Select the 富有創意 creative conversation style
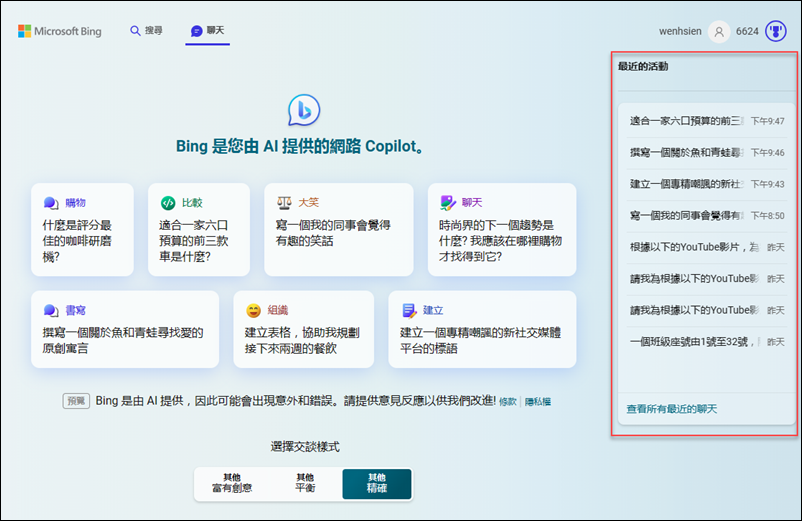The height and width of the screenshot is (521, 802). pyautogui.click(x=232, y=483)
